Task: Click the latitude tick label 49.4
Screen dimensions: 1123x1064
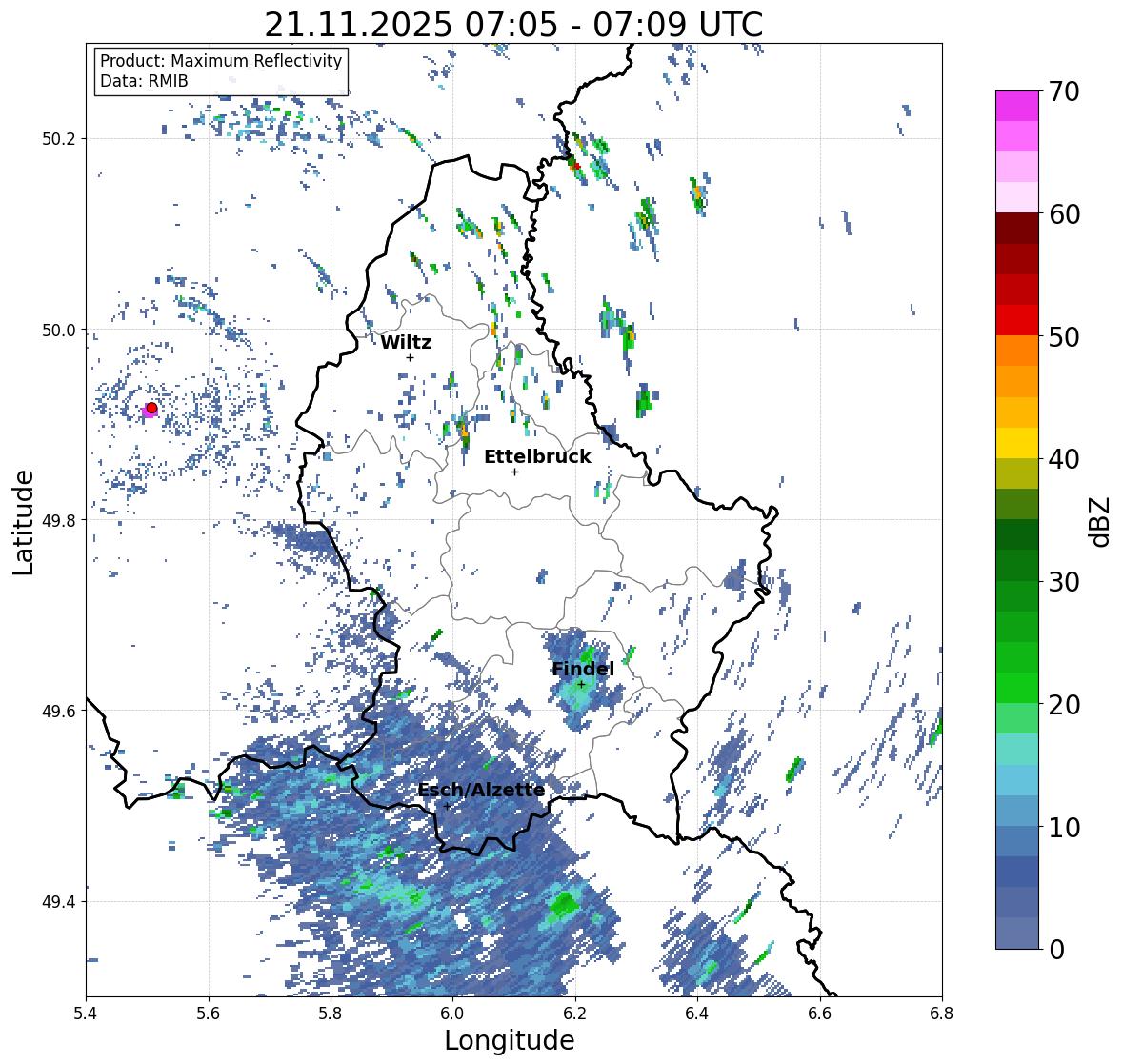Action: 59,902
